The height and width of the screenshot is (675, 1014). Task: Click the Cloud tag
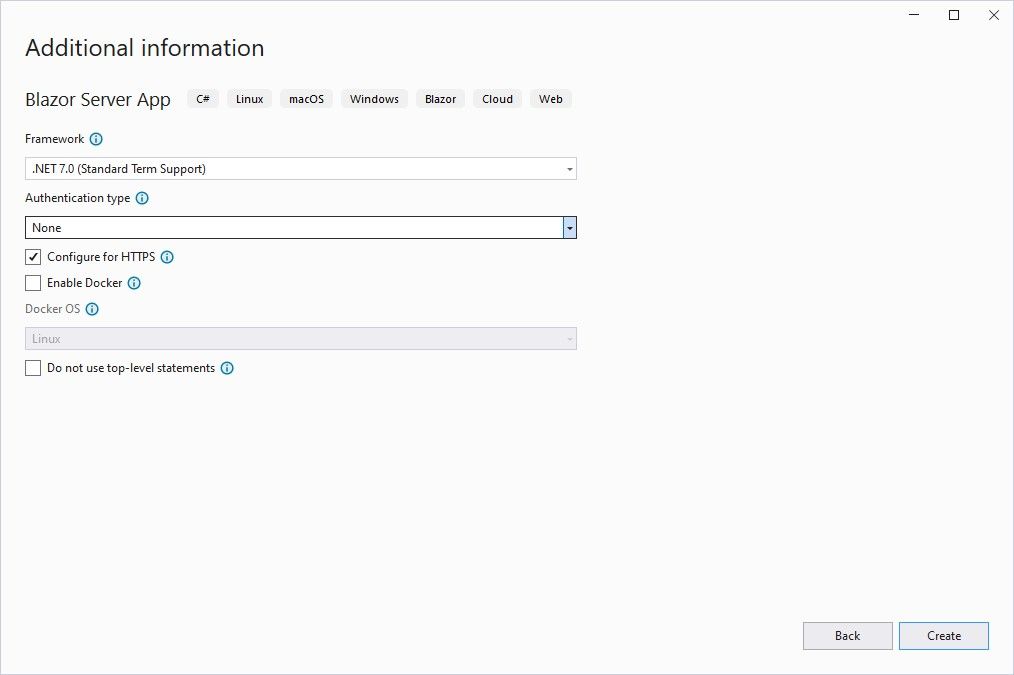pyautogui.click(x=497, y=99)
